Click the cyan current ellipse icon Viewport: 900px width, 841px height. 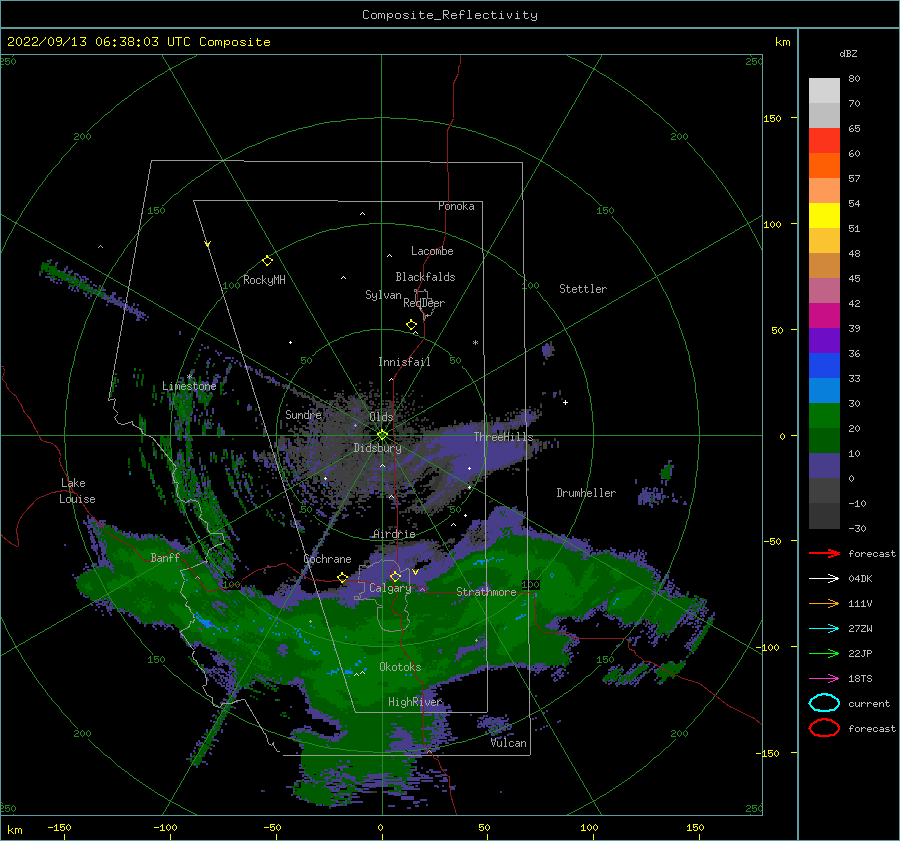[824, 703]
